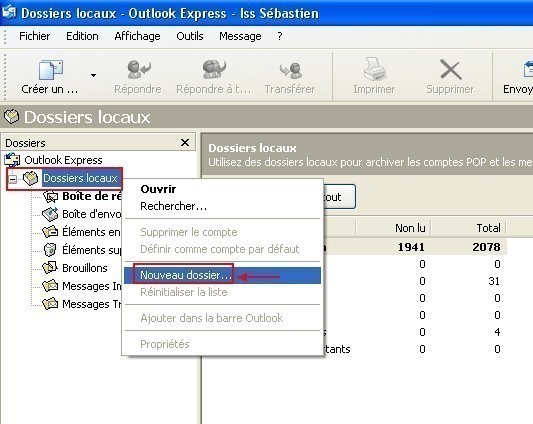Close the Dossiers pane
Image resolution: width=533 pixels, height=424 pixels.
point(185,142)
